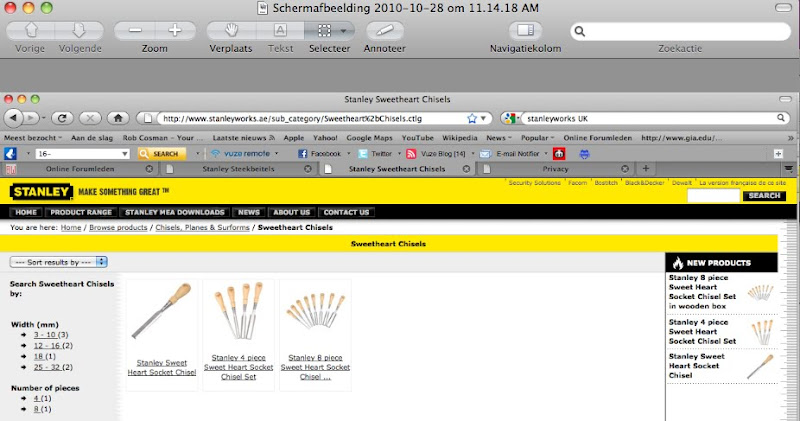800x421 pixels.
Task: Click the E-mail Notifier envelope icon
Action: point(486,154)
